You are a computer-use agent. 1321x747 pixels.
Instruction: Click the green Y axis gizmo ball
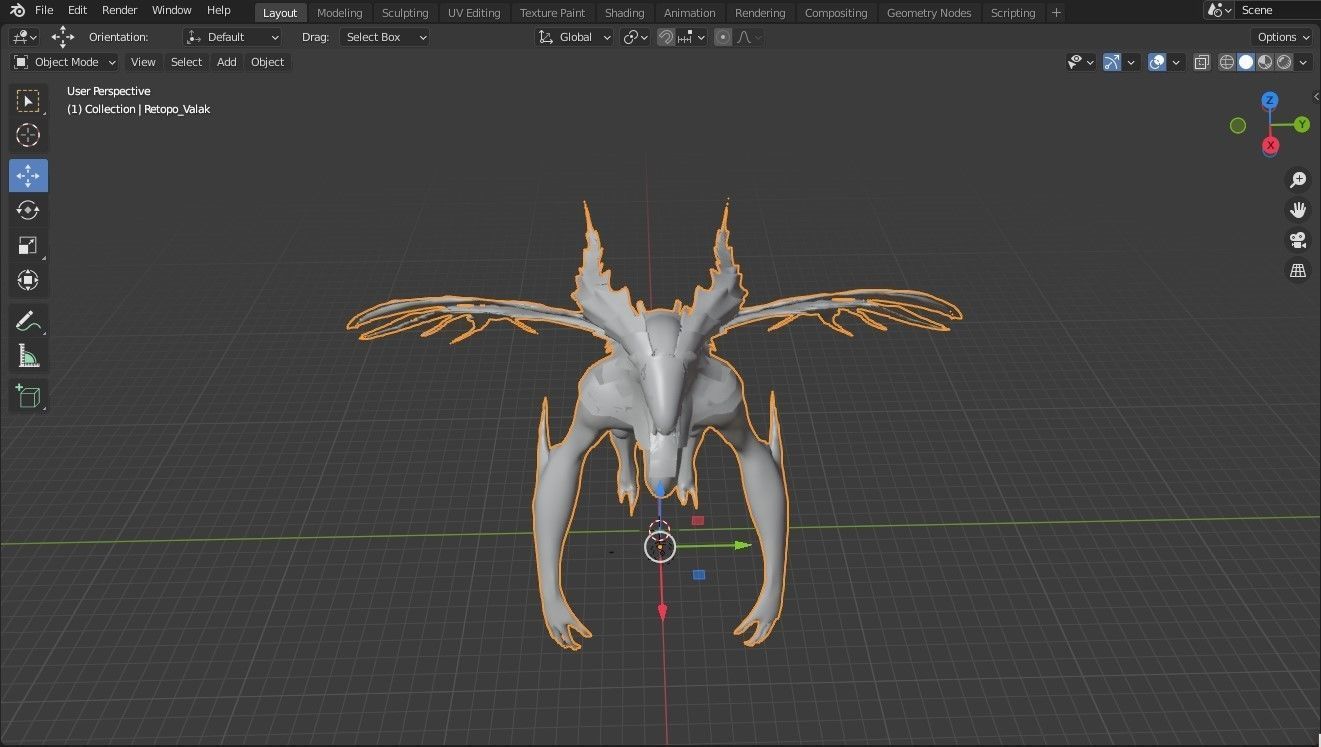pyautogui.click(x=1302, y=125)
